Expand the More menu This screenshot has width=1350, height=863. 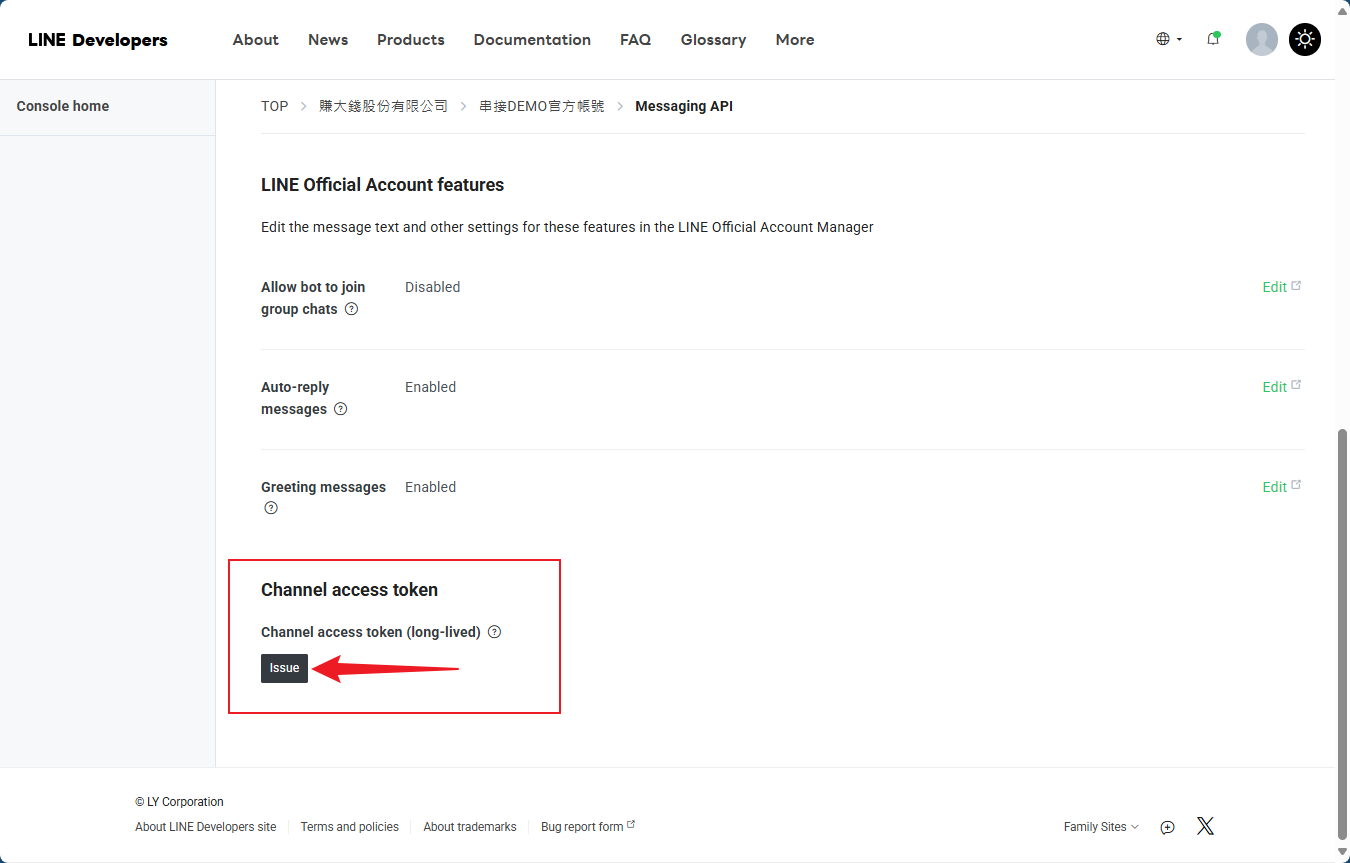click(x=795, y=40)
